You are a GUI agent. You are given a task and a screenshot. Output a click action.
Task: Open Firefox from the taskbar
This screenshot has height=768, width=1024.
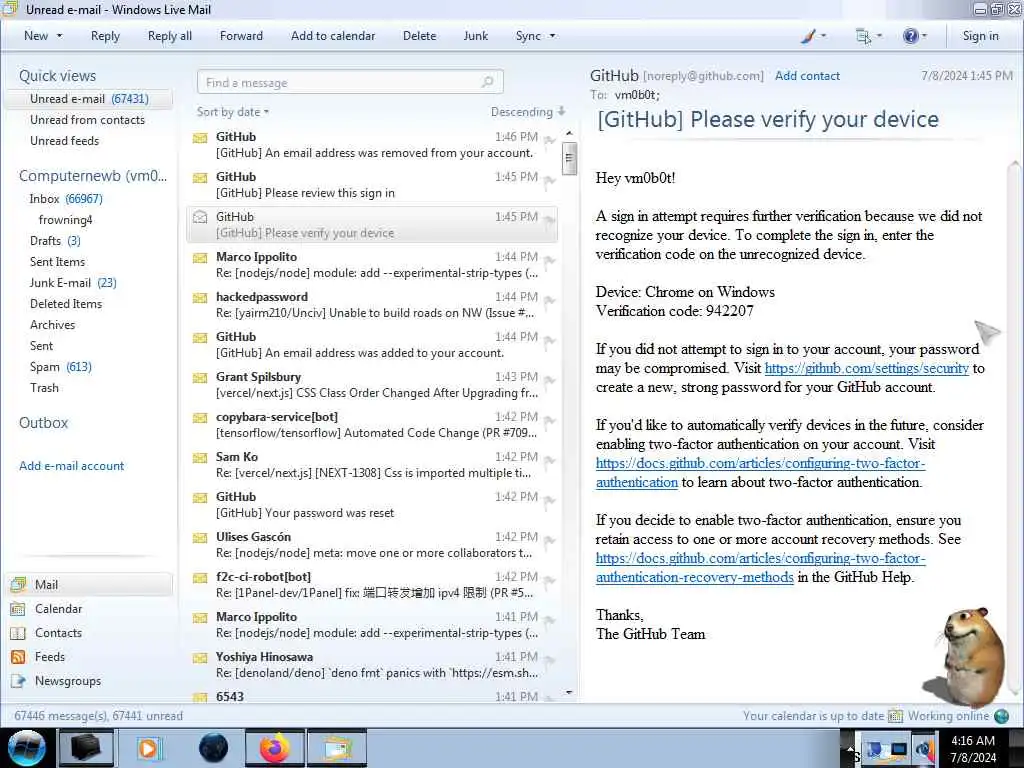click(x=275, y=748)
